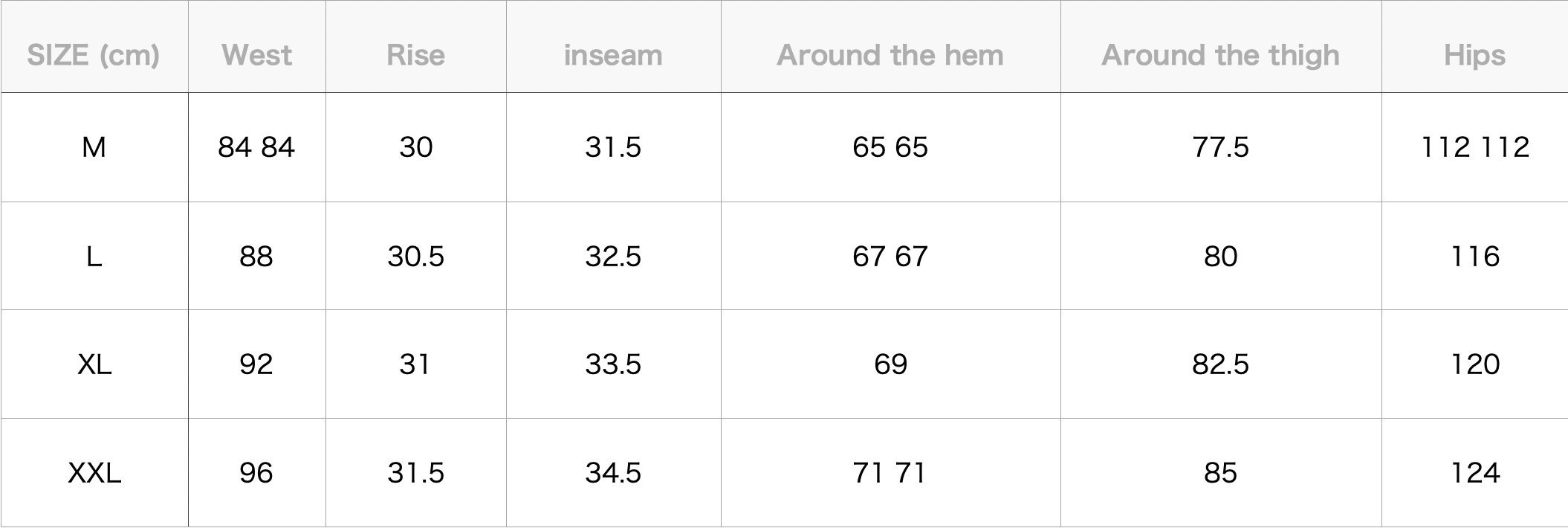Screen dimensions: 1568x528
Task: Select the Hips column header
Action: [x=1474, y=55]
